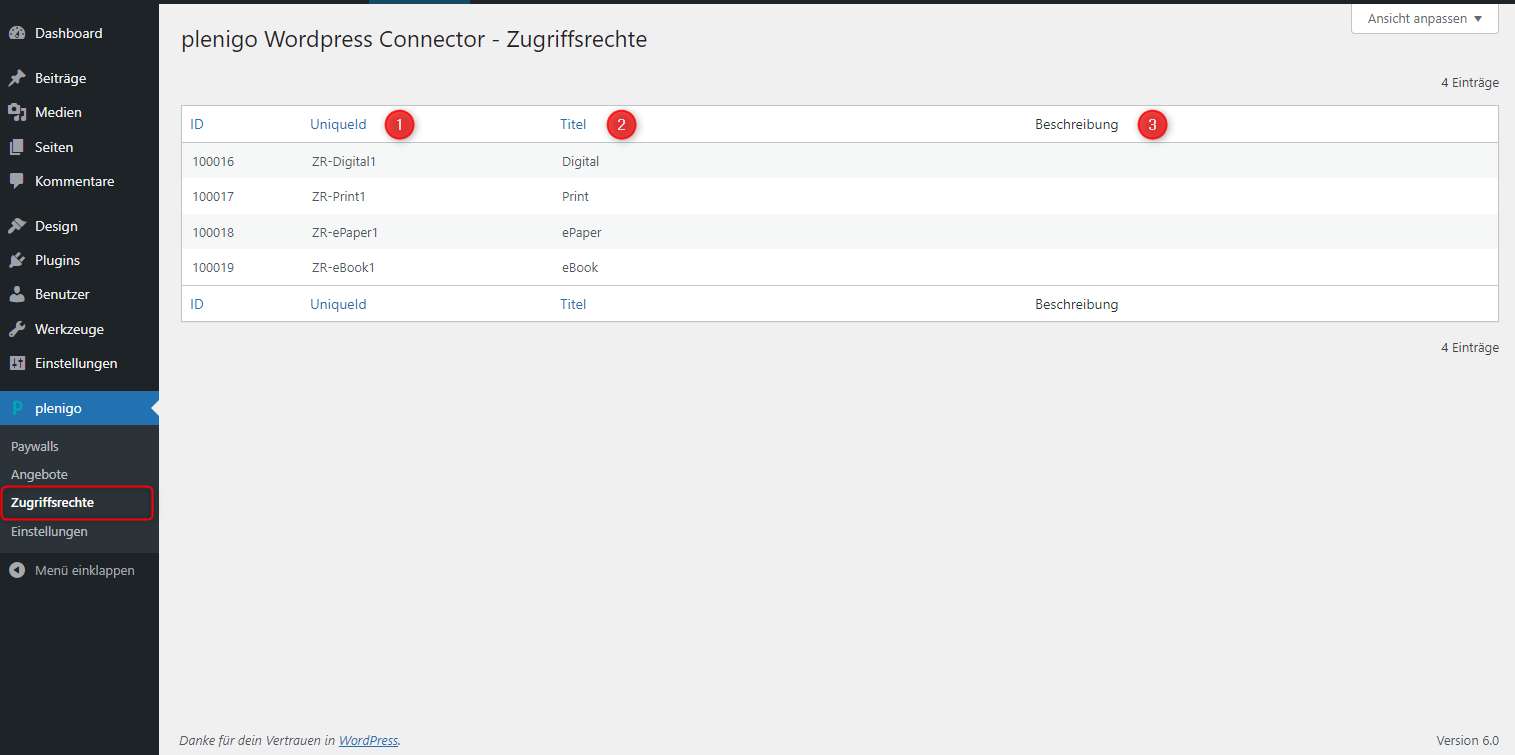Select the plenigo menu item
Image resolution: width=1515 pixels, height=755 pixels.
pyautogui.click(x=79, y=408)
